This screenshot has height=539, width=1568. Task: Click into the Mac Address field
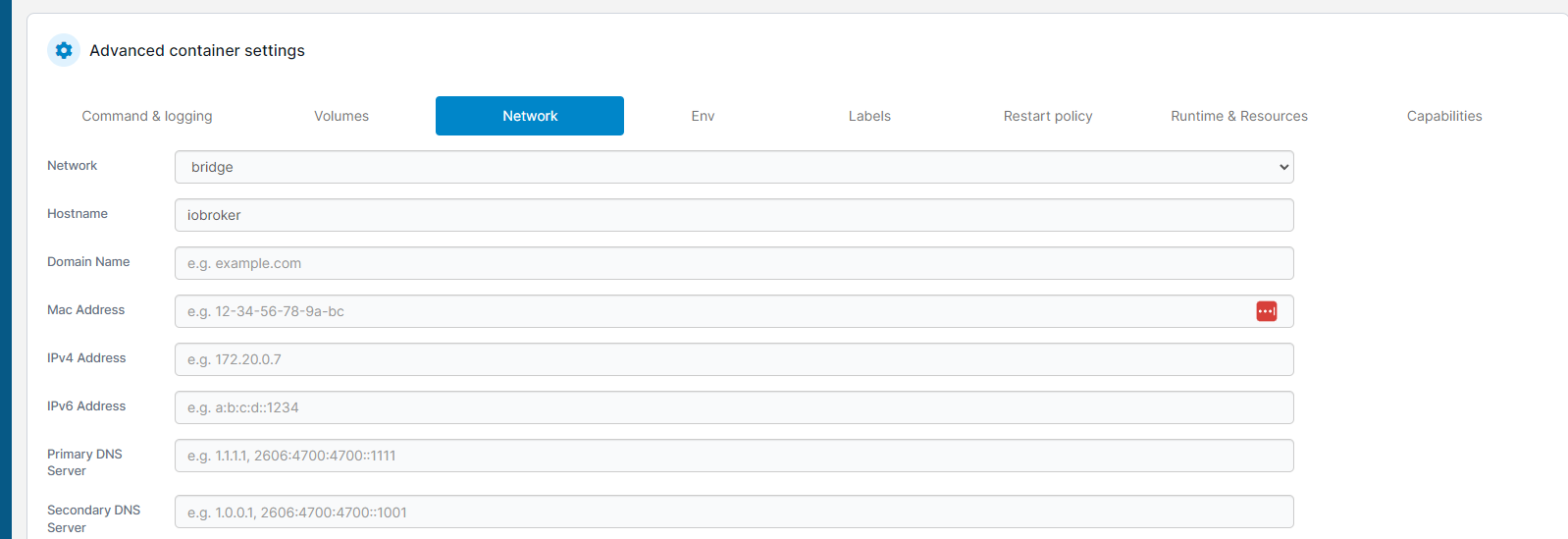(x=734, y=311)
